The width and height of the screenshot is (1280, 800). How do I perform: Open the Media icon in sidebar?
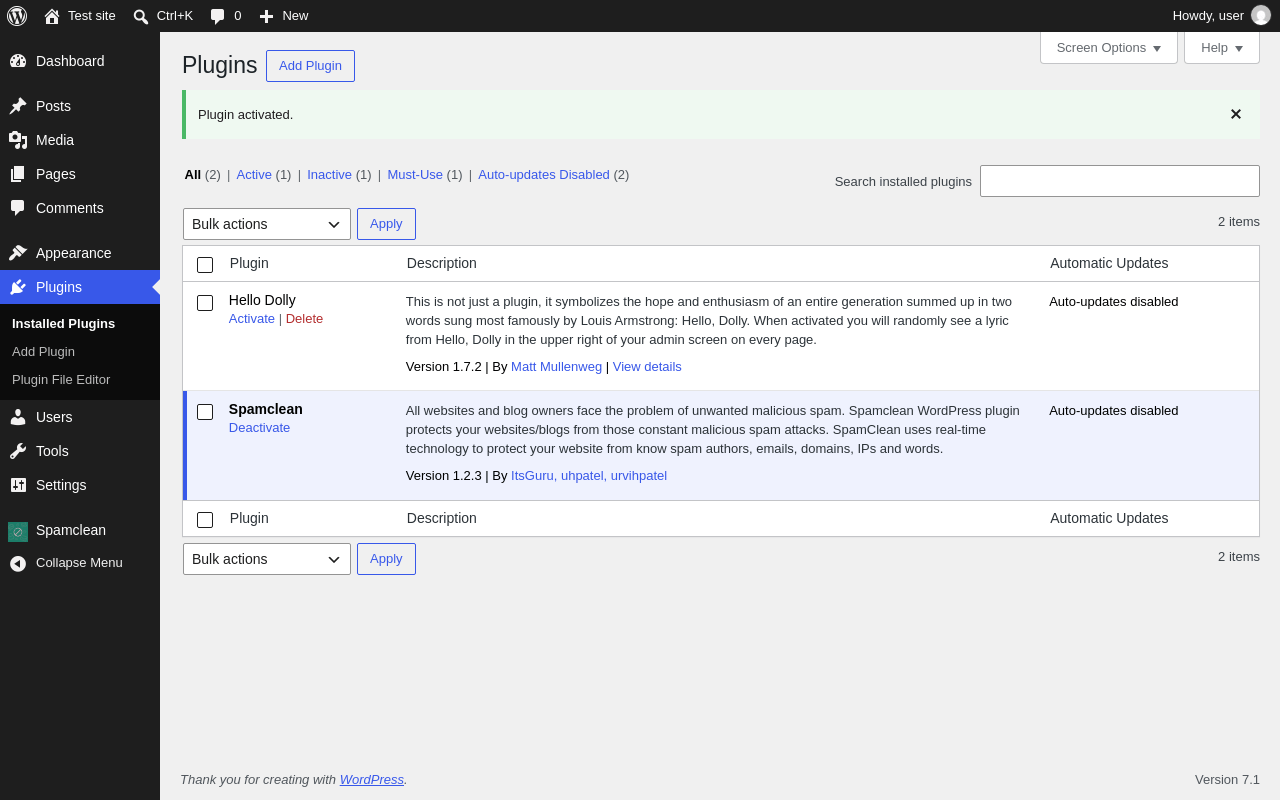pos(18,140)
